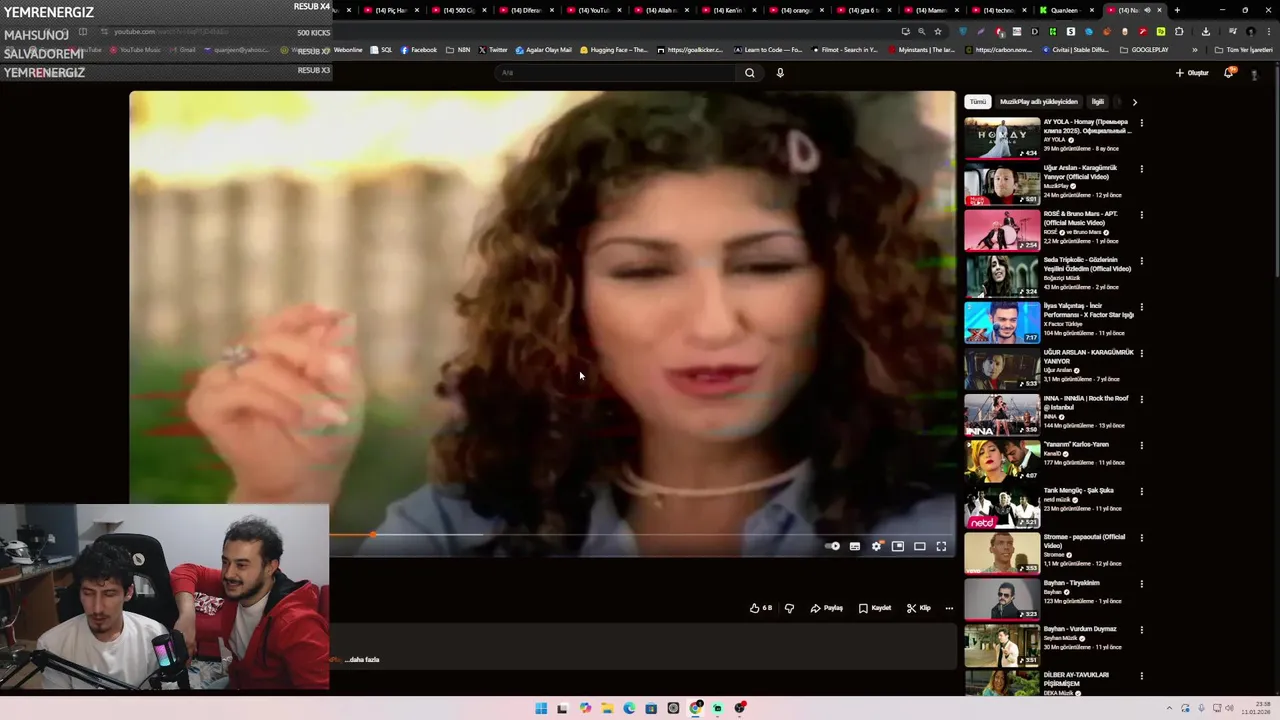Viewport: 1280px width, 720px height.
Task: Open options menu for UĞUR ARSLAN - KARAGÜMRÜK YANIYOR
Action: (1141, 353)
